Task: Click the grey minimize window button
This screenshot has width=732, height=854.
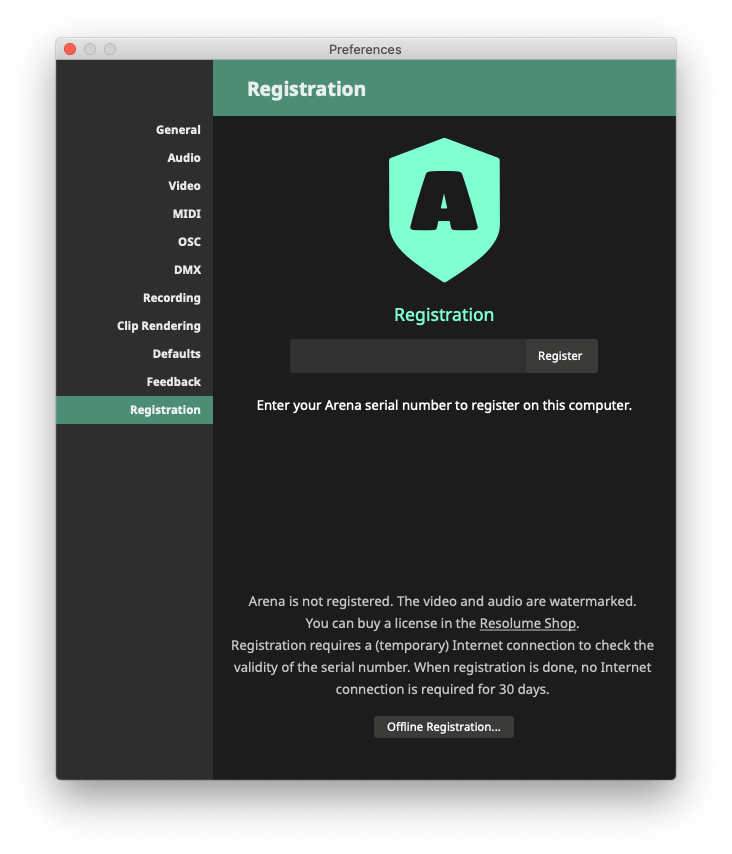Action: point(90,49)
